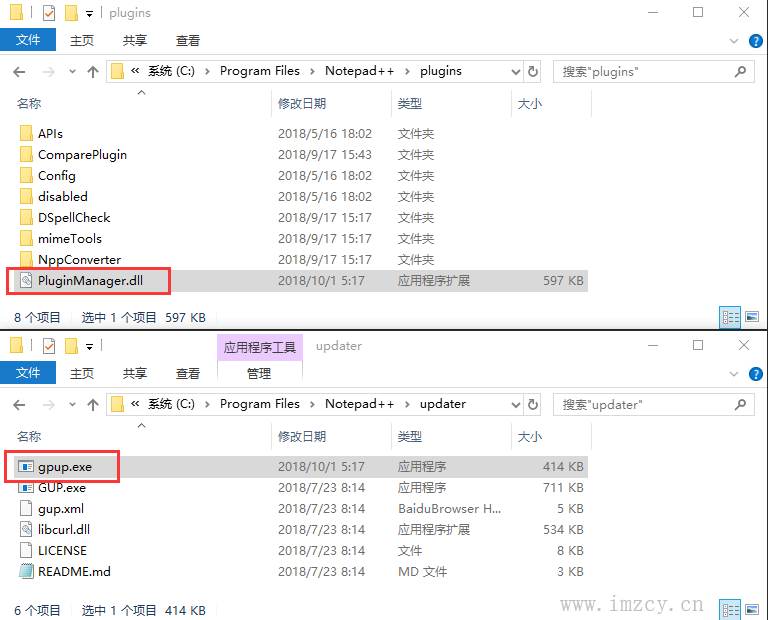The width and height of the screenshot is (768, 620).
Task: Expand plugins address bar history dropdown
Action: coord(516,72)
